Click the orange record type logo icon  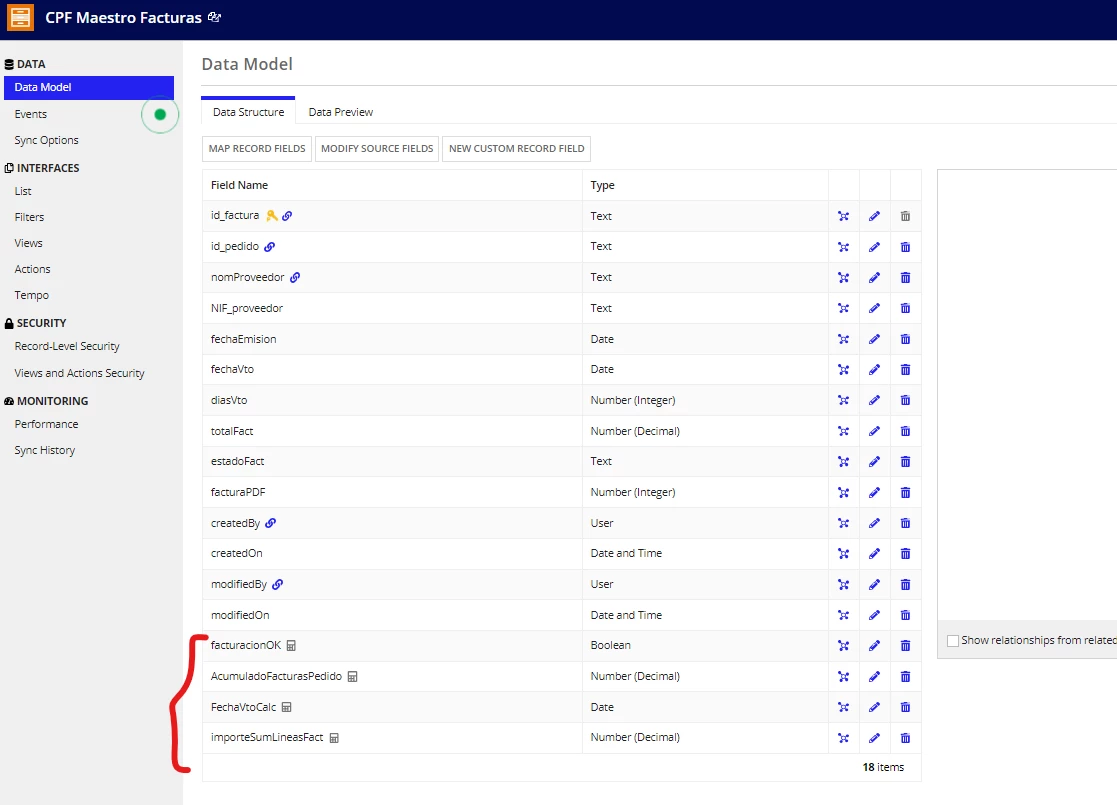tap(20, 18)
